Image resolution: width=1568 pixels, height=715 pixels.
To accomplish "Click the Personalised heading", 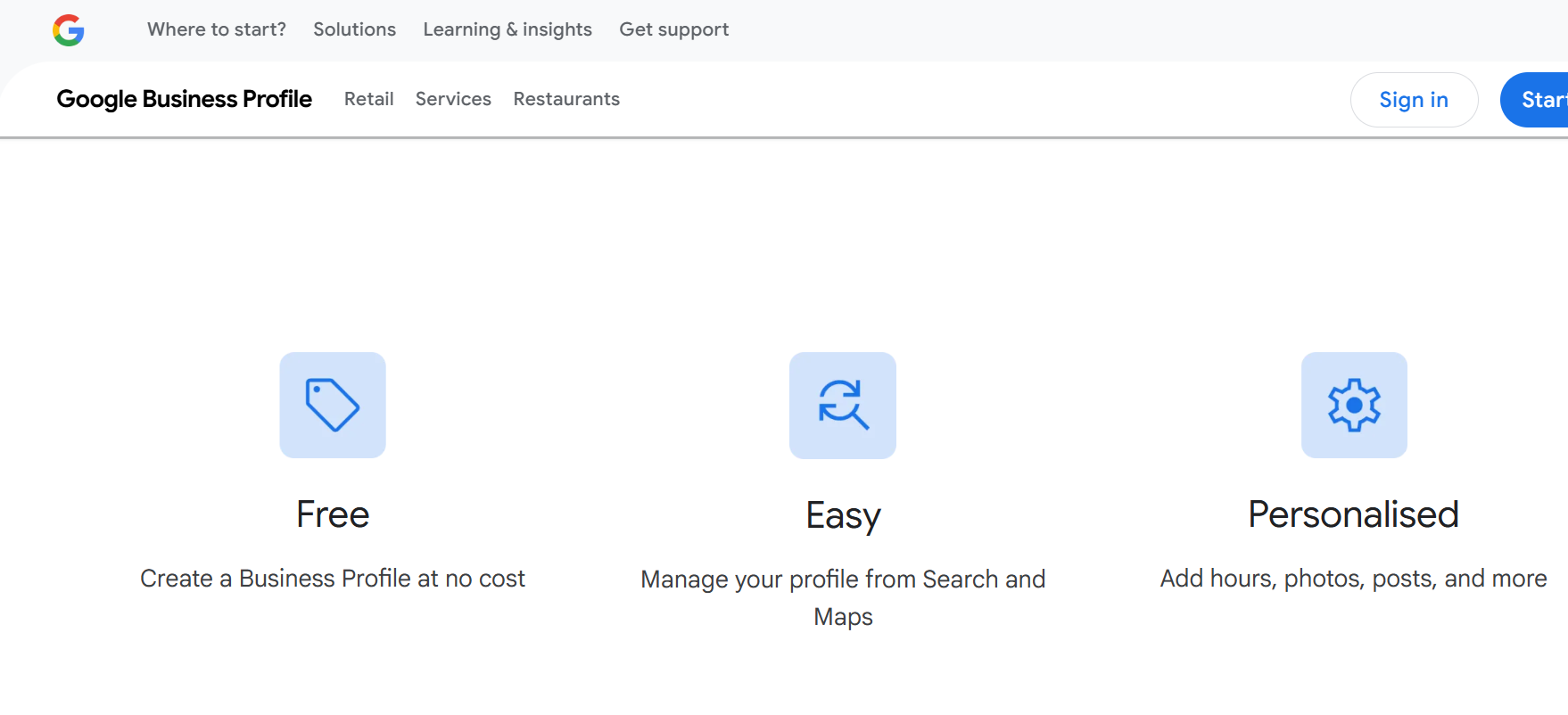I will [x=1353, y=514].
